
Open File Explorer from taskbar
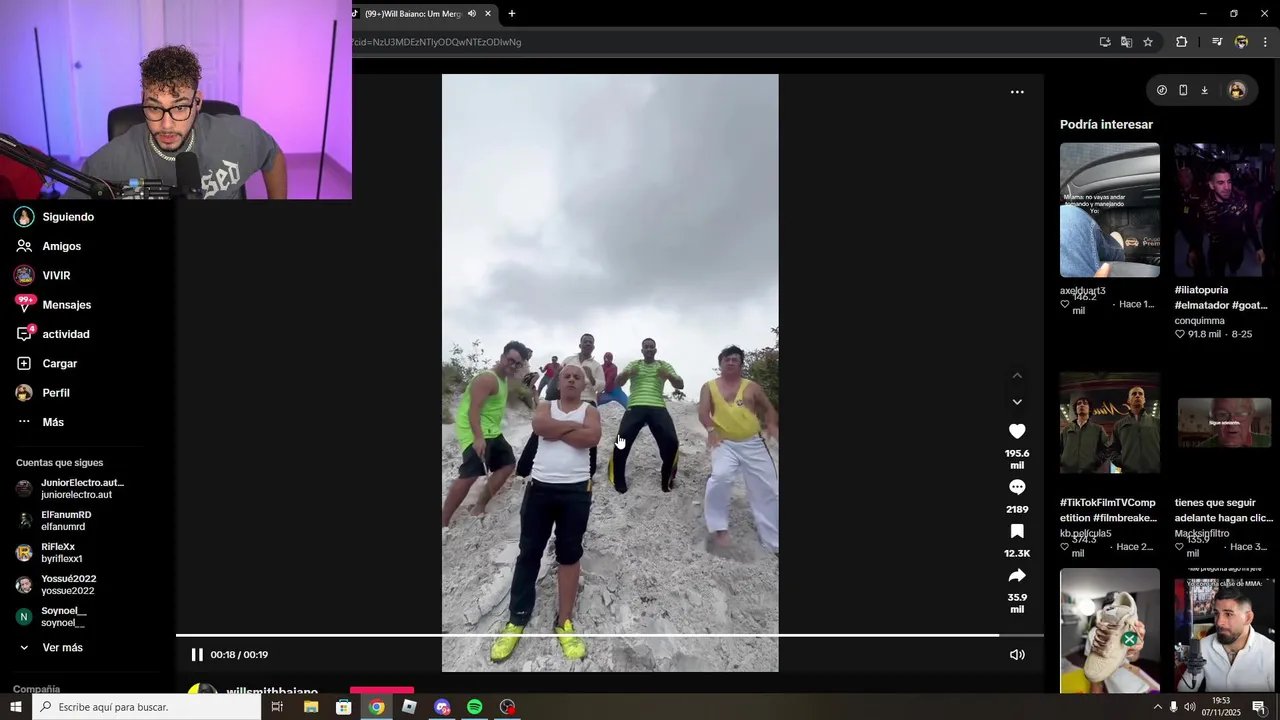[x=311, y=707]
